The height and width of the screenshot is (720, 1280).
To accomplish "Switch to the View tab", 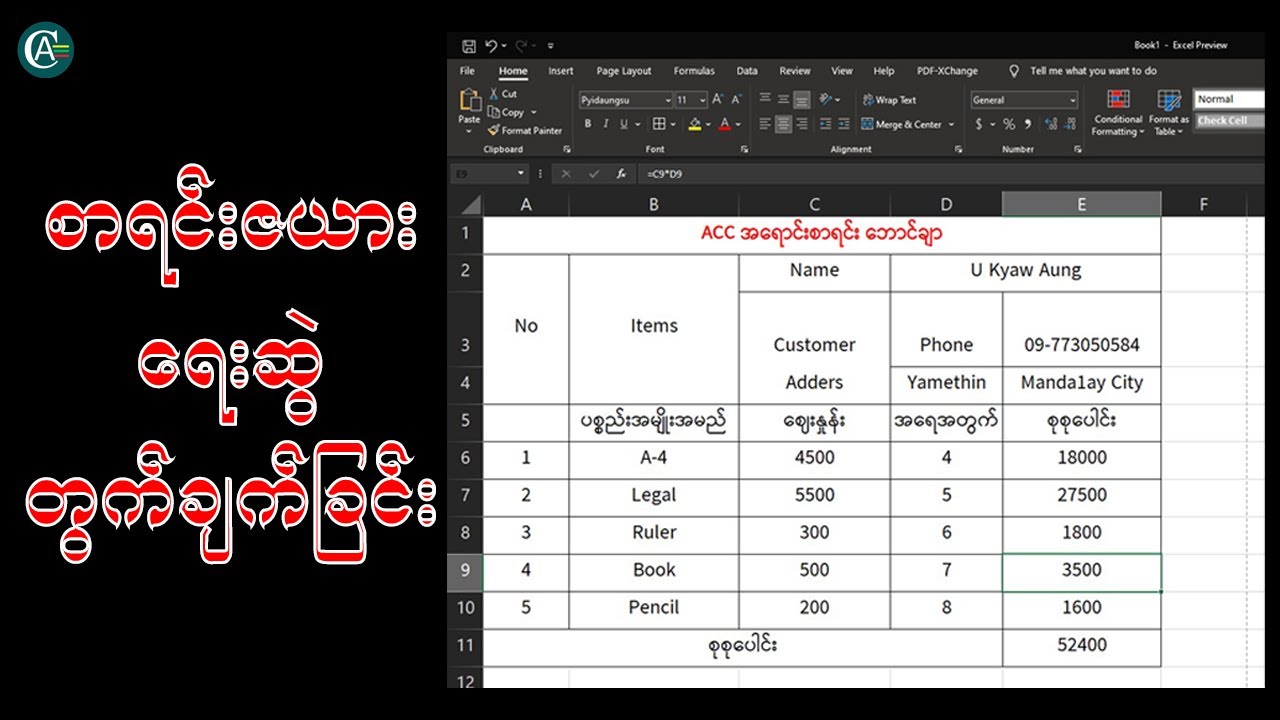I will (843, 71).
